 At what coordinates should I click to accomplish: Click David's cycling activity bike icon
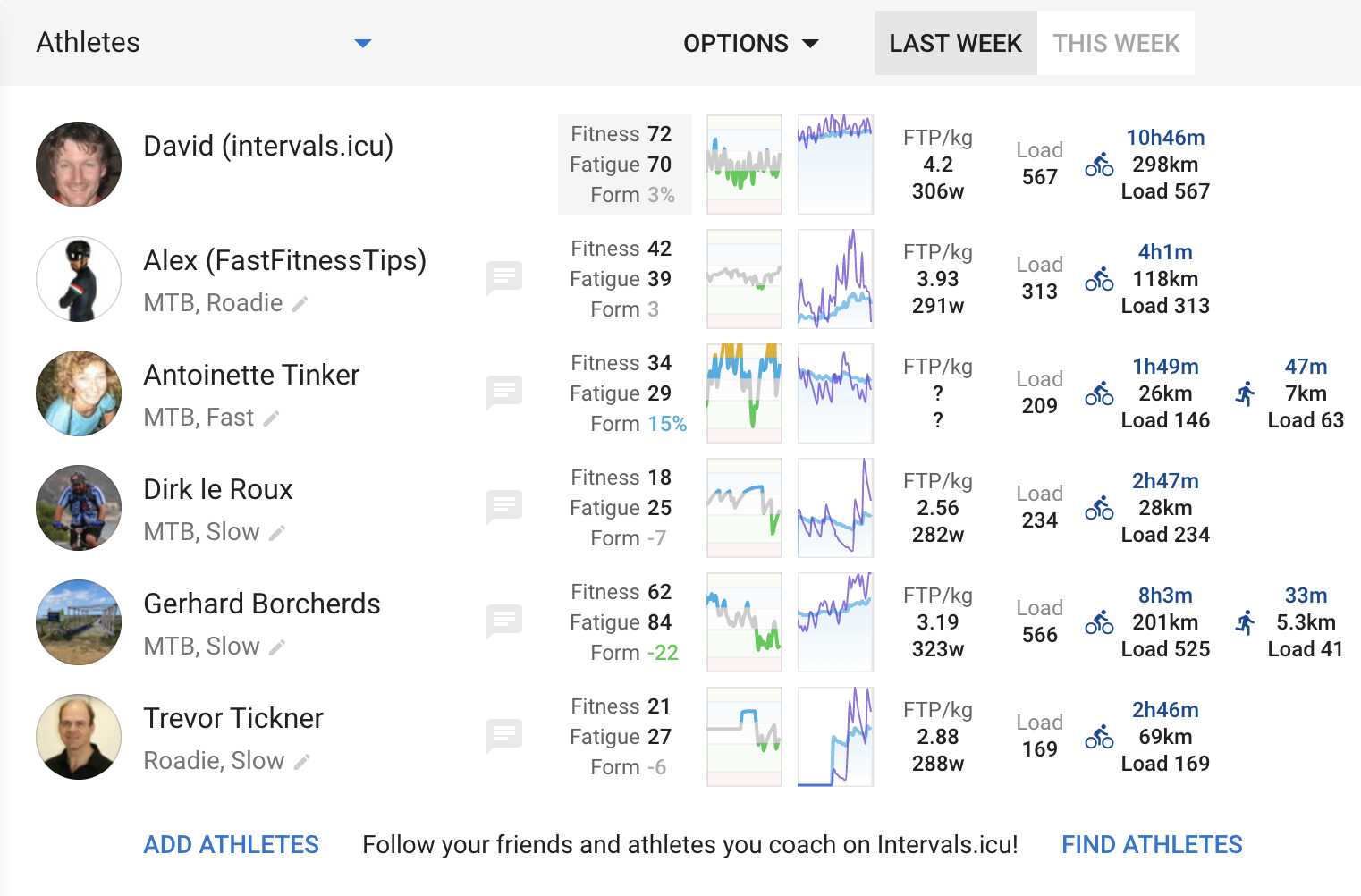pos(1099,165)
